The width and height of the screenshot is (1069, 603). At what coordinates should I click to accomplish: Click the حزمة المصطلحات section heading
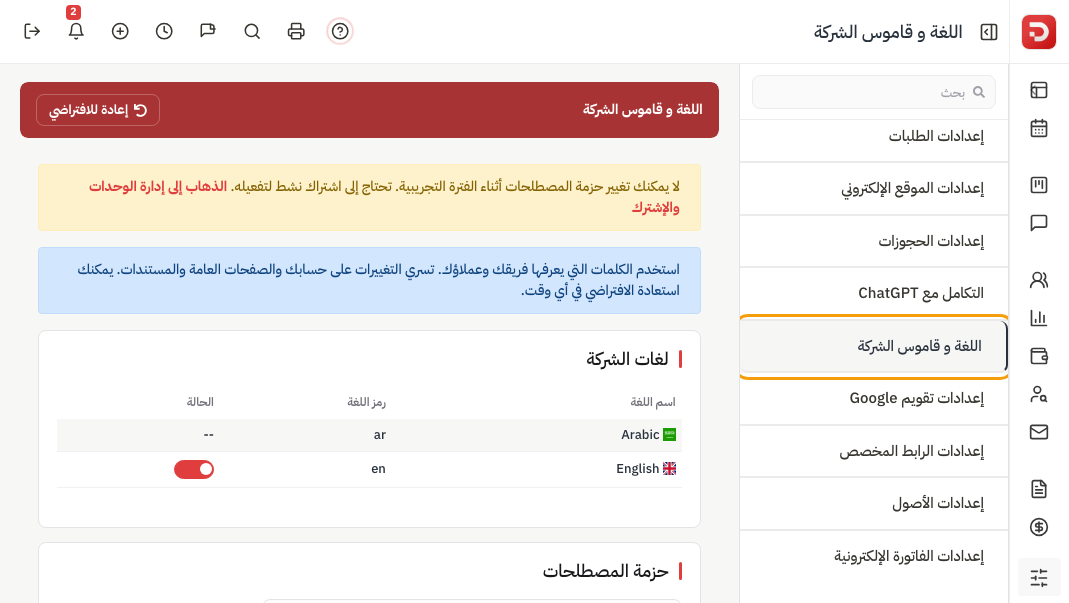pos(605,571)
